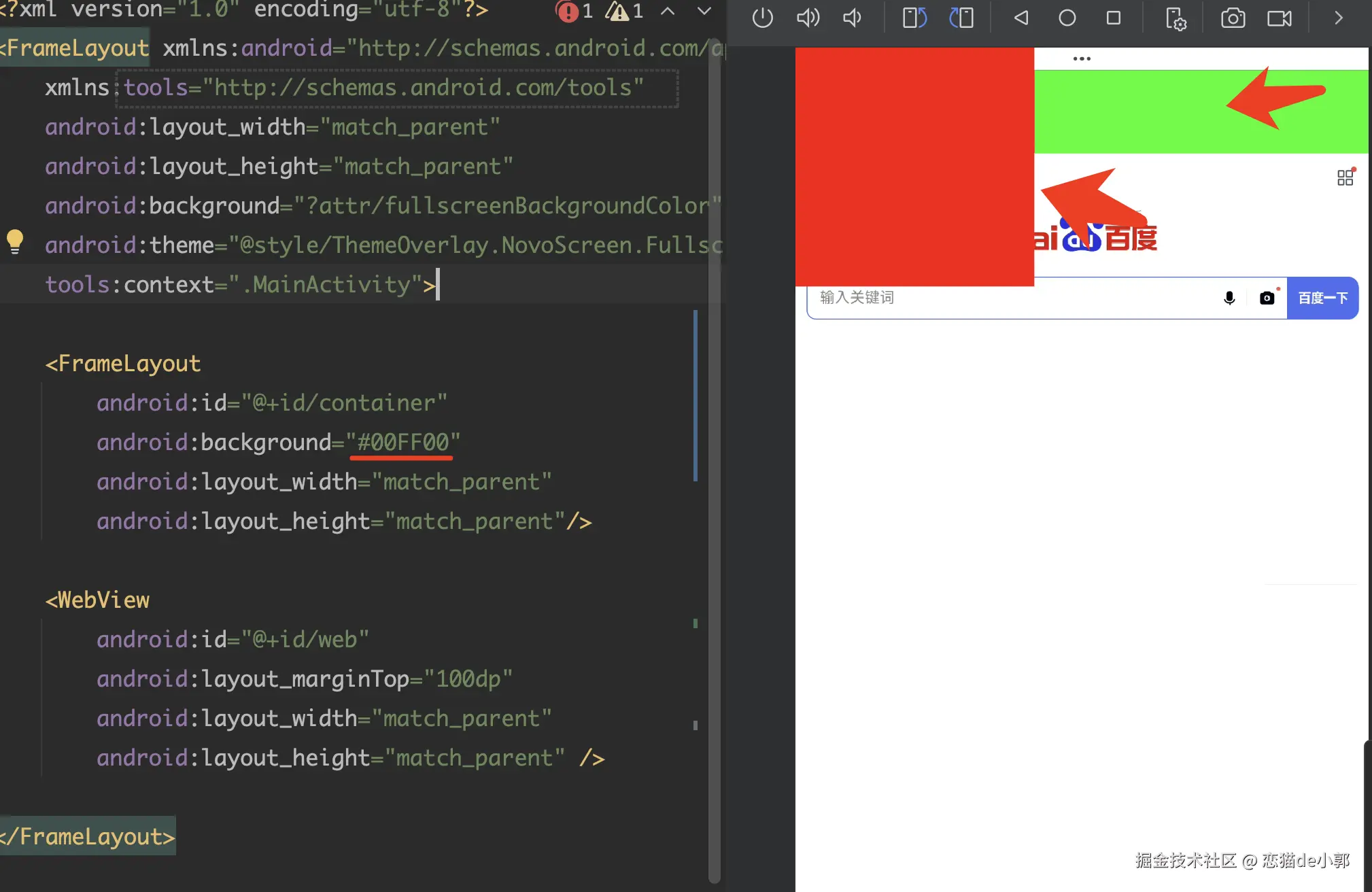The height and width of the screenshot is (892, 1372).
Task: Click the <WebView tag text
Action: [97, 600]
